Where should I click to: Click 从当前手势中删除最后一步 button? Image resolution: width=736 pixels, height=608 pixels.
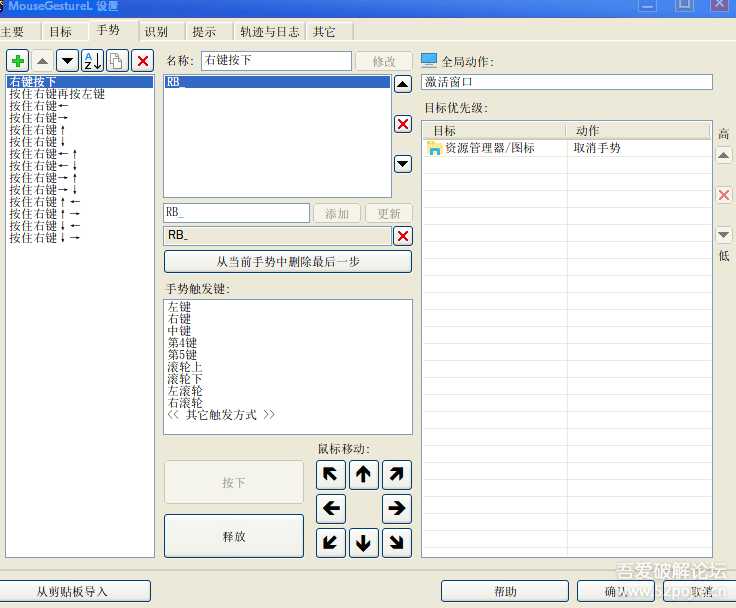(288, 262)
